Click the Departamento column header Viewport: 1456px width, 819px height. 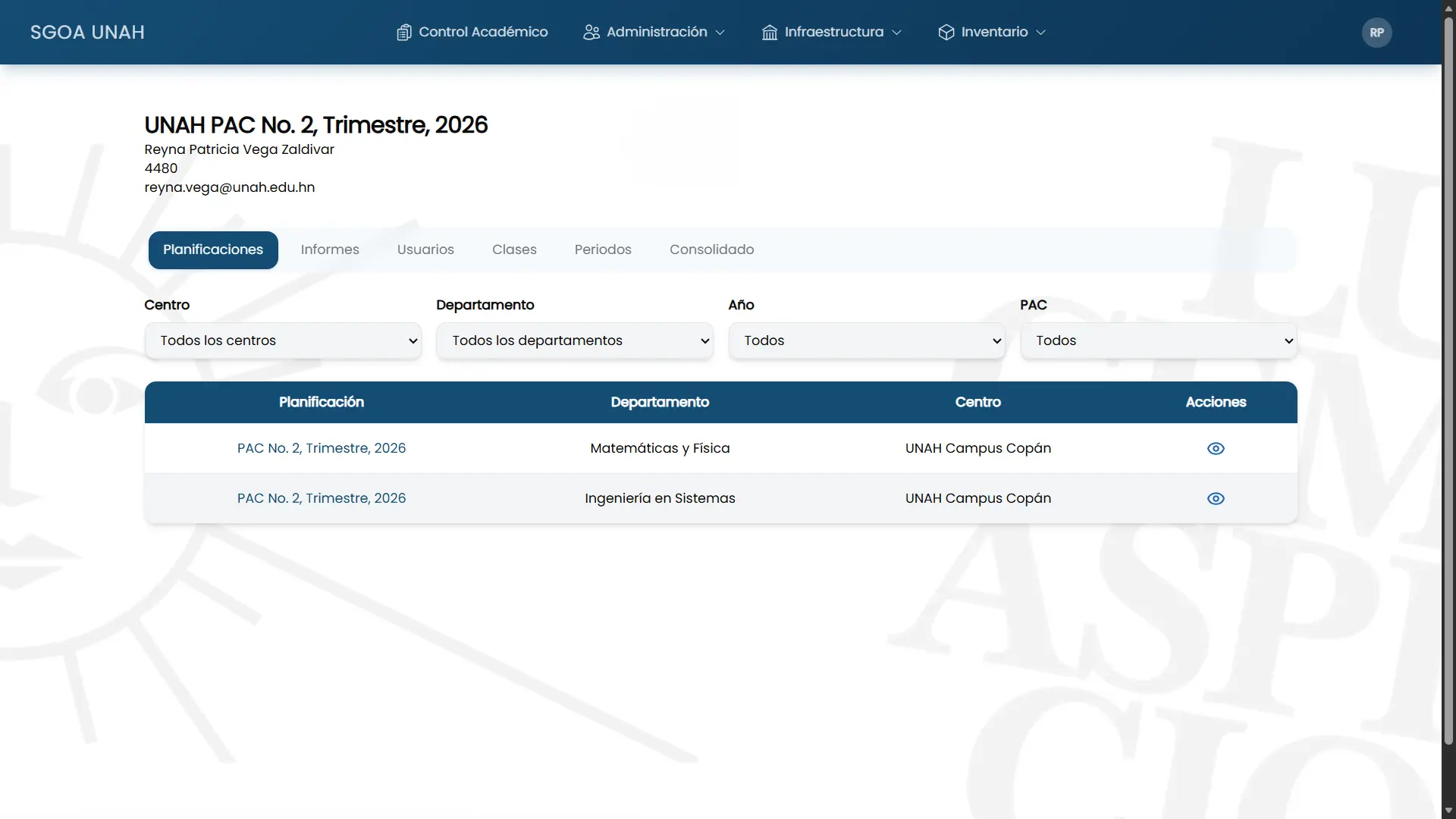(660, 403)
